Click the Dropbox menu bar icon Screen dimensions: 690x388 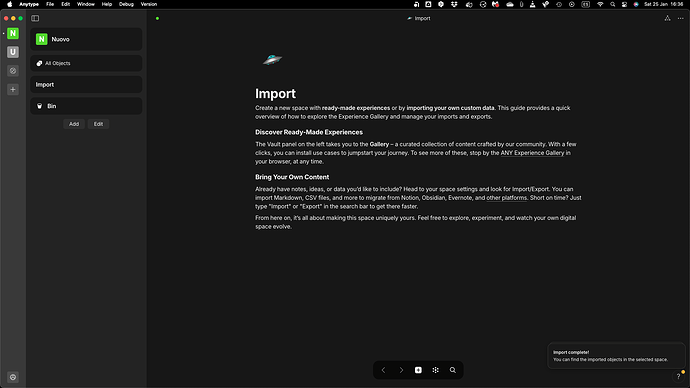click(454, 4)
